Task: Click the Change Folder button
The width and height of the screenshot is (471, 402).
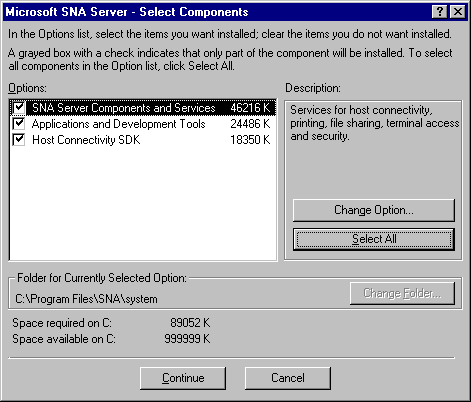Action: click(x=402, y=293)
